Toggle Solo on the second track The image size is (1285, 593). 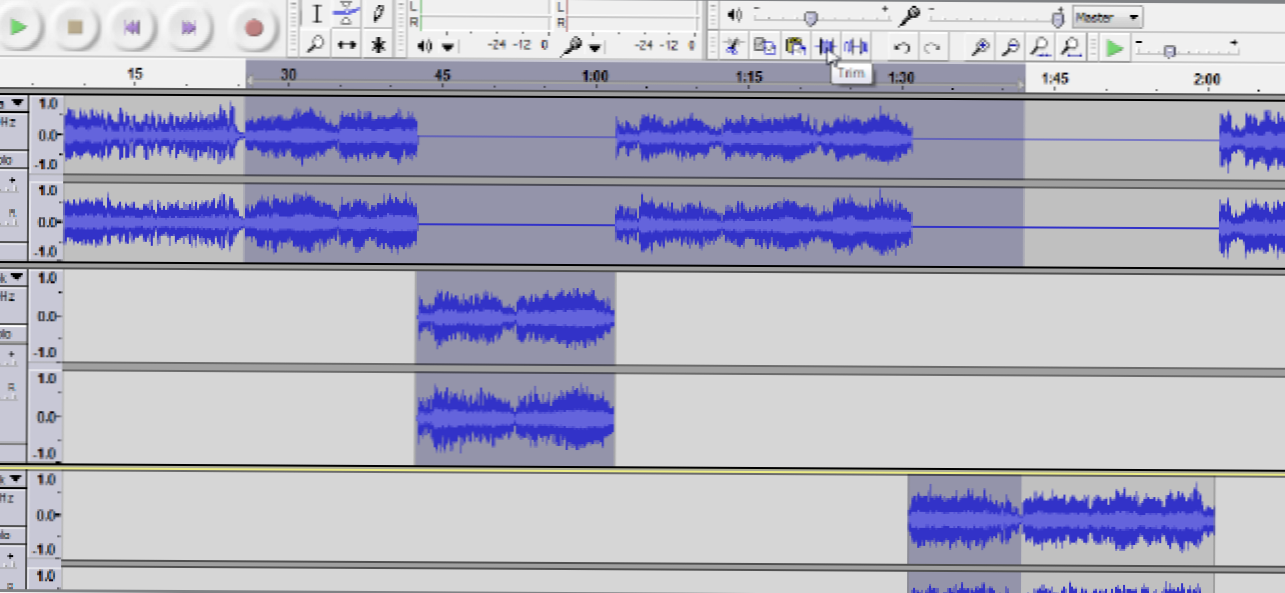pos(6,333)
